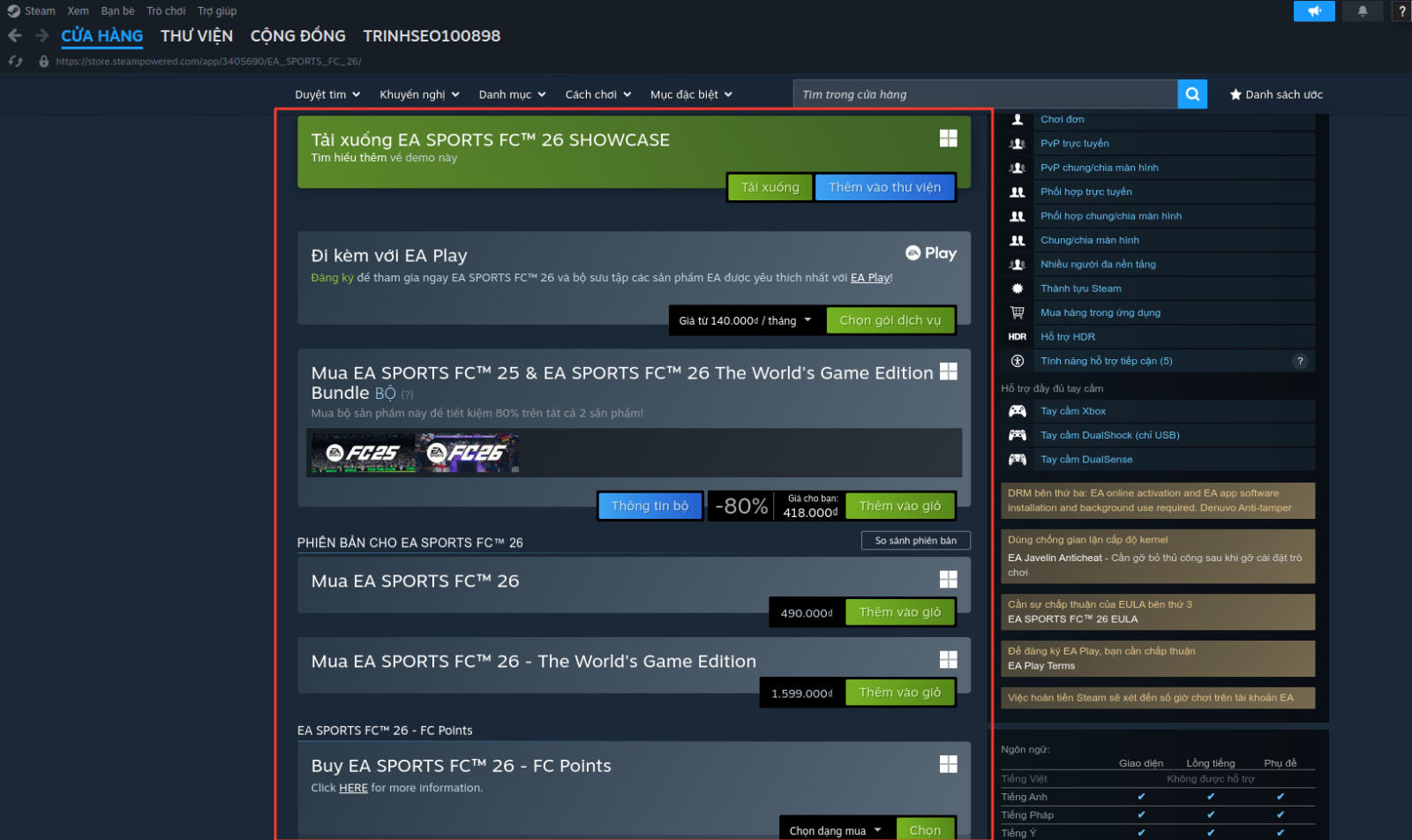Open the announcements megaphone icon
The height and width of the screenshot is (840, 1412).
[1314, 11]
